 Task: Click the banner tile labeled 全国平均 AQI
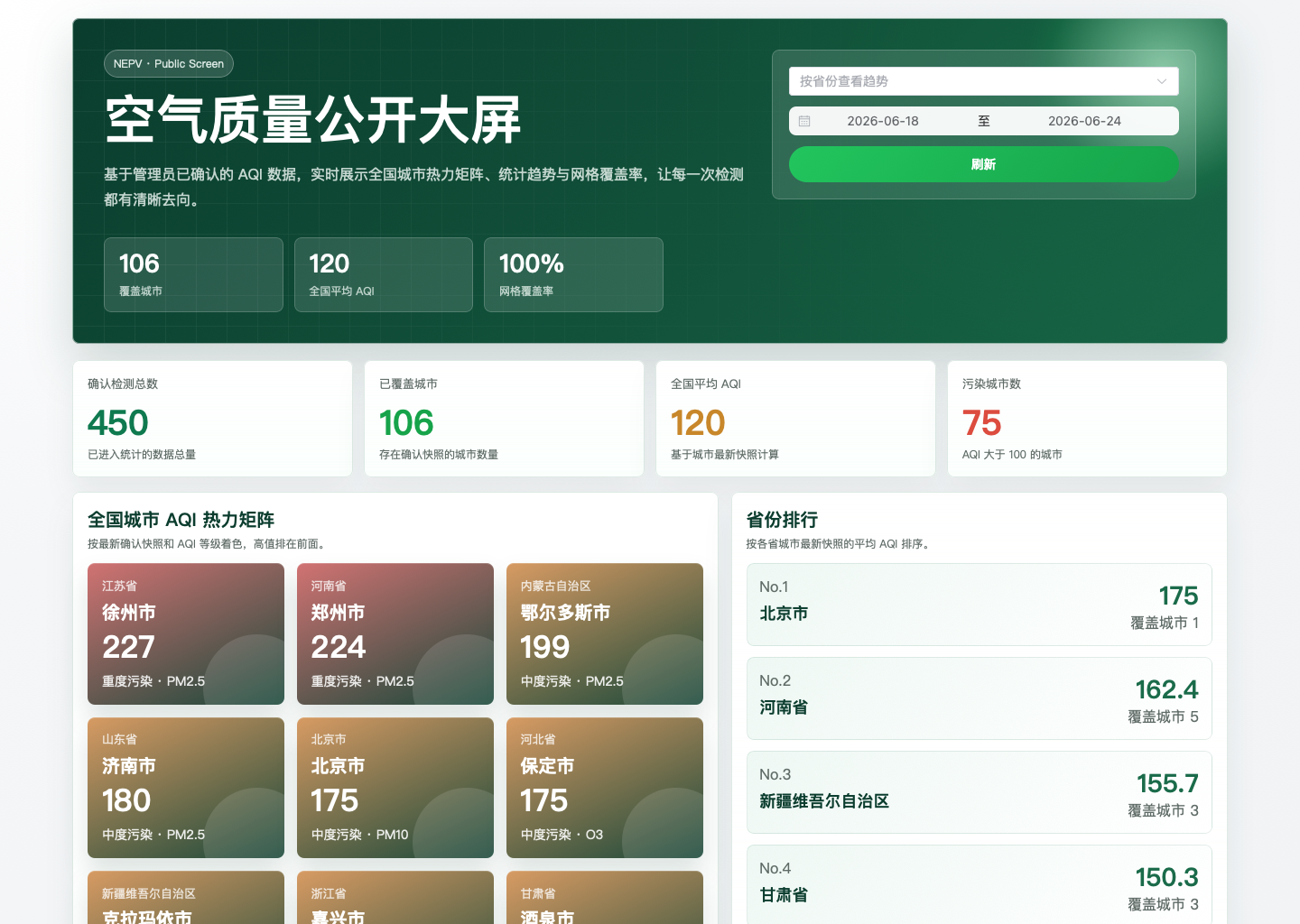point(384,274)
